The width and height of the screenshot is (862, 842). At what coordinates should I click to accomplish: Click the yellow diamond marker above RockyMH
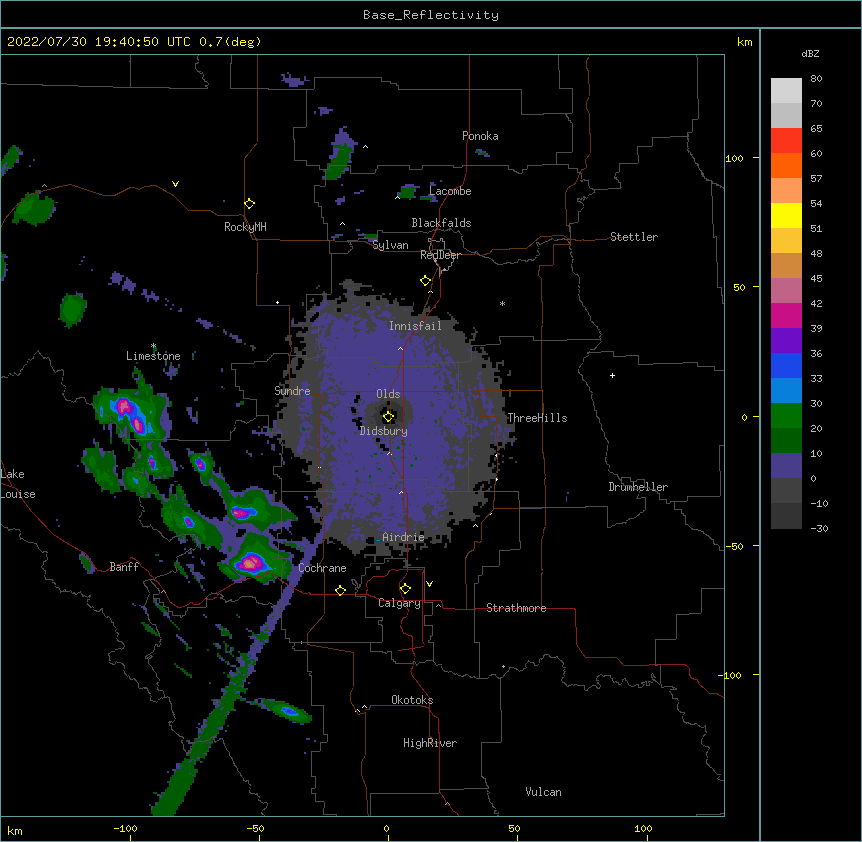pos(250,204)
